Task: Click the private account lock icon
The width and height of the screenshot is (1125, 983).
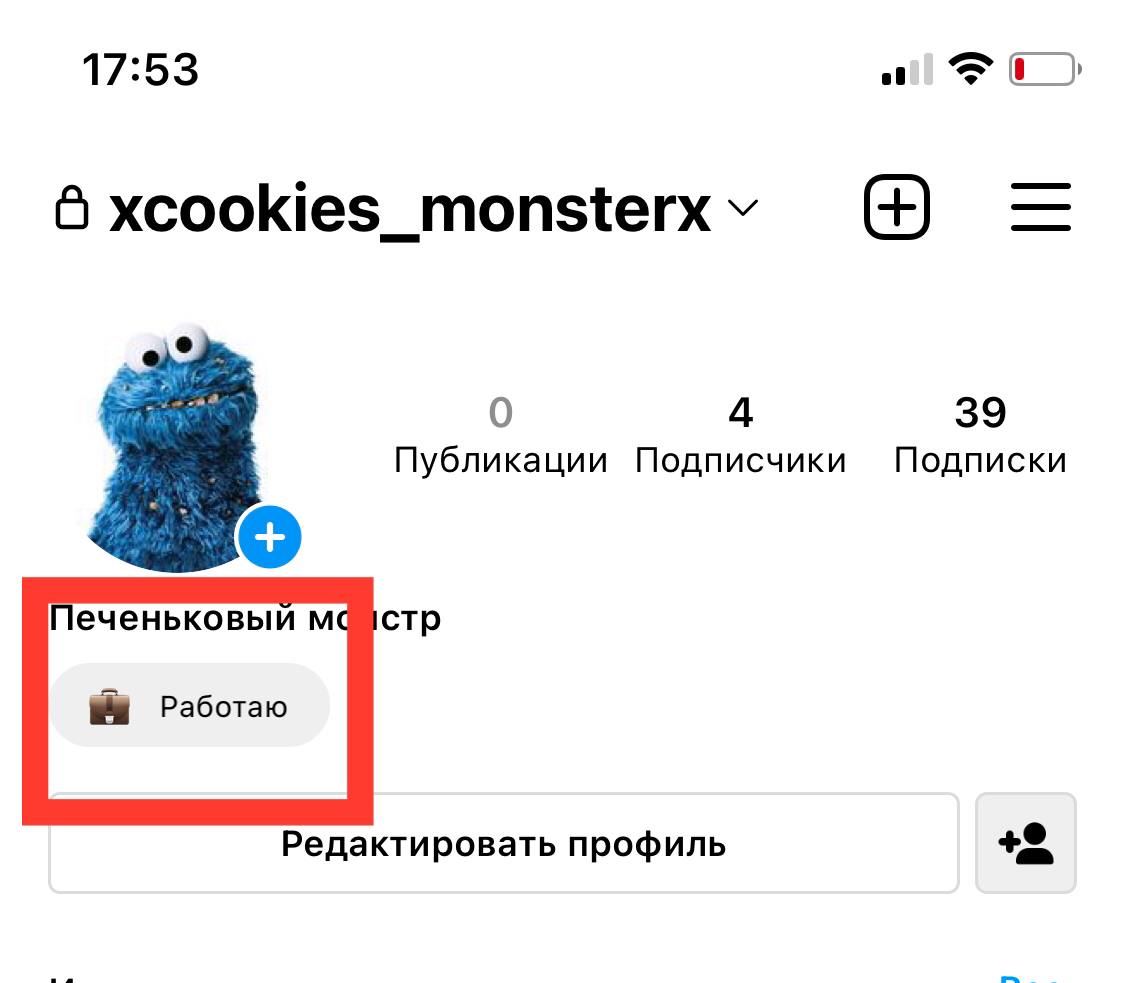Action: click(x=72, y=207)
